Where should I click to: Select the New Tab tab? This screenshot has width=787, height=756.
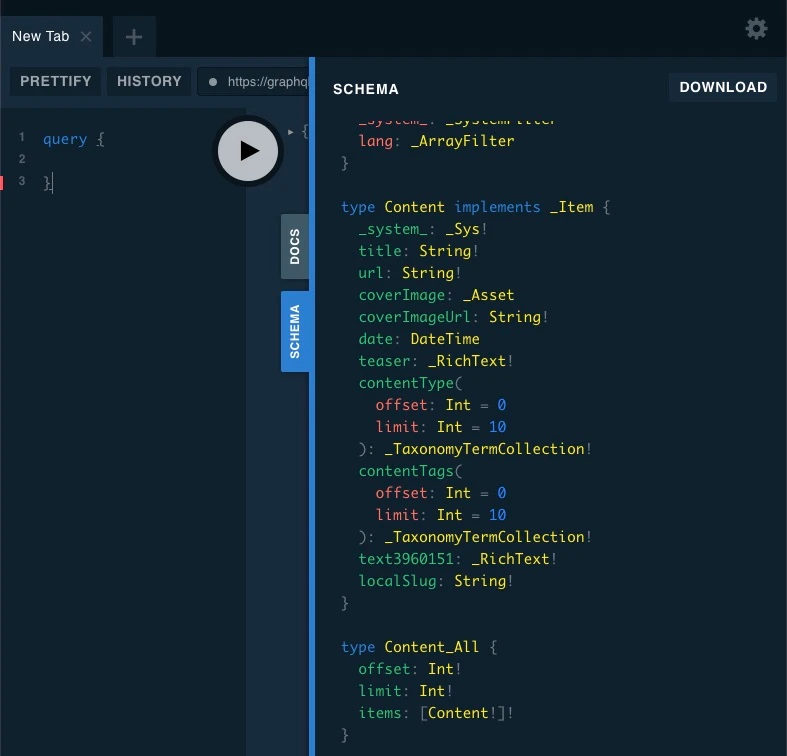click(x=41, y=36)
